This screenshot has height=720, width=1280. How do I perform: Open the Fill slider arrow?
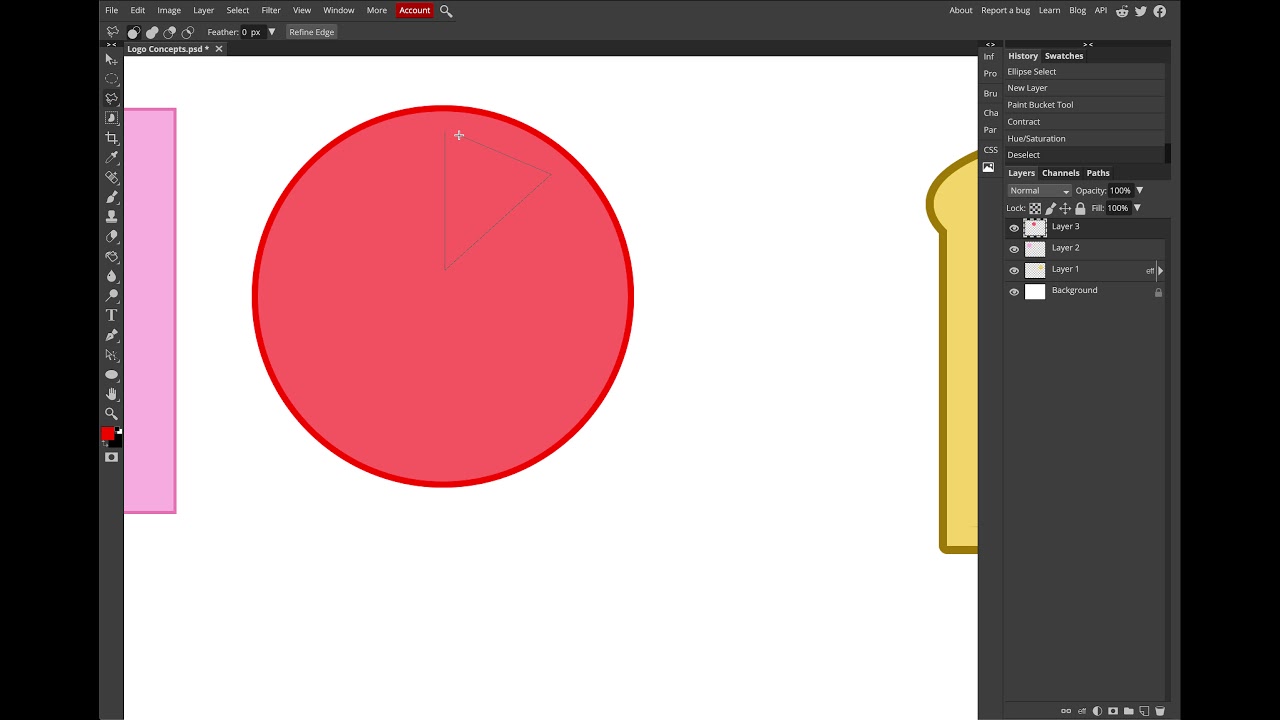1137,208
